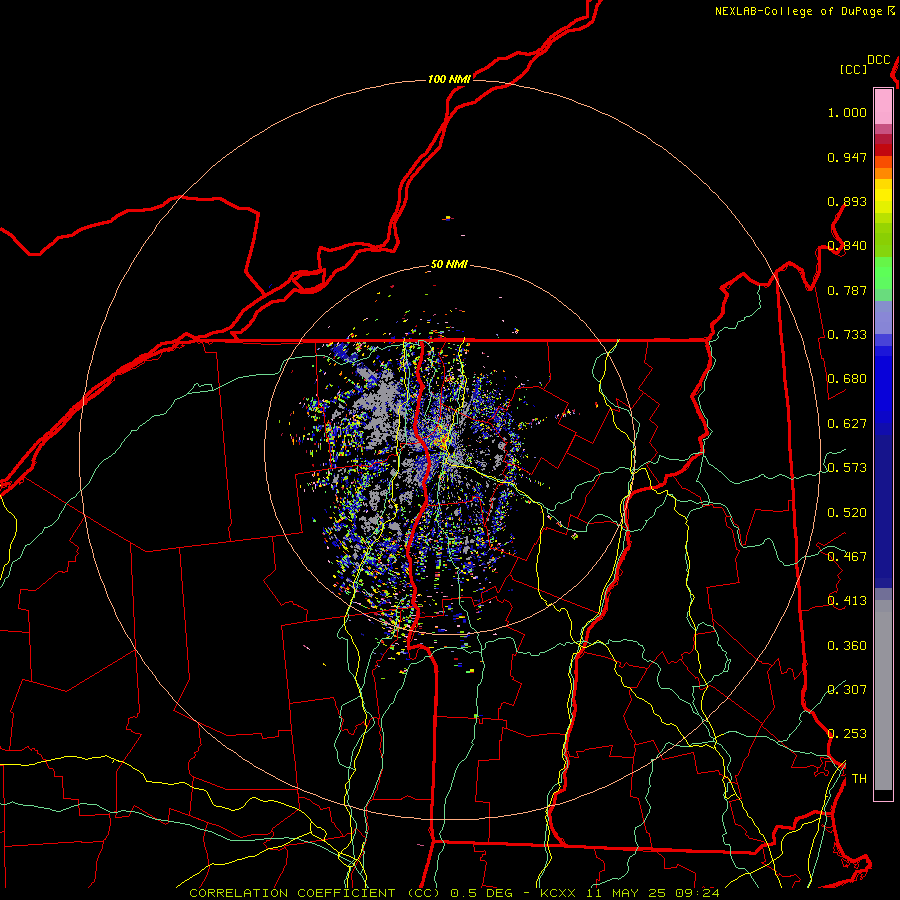Click the 0.253 scale value
This screenshot has width=900, height=900.
847,734
